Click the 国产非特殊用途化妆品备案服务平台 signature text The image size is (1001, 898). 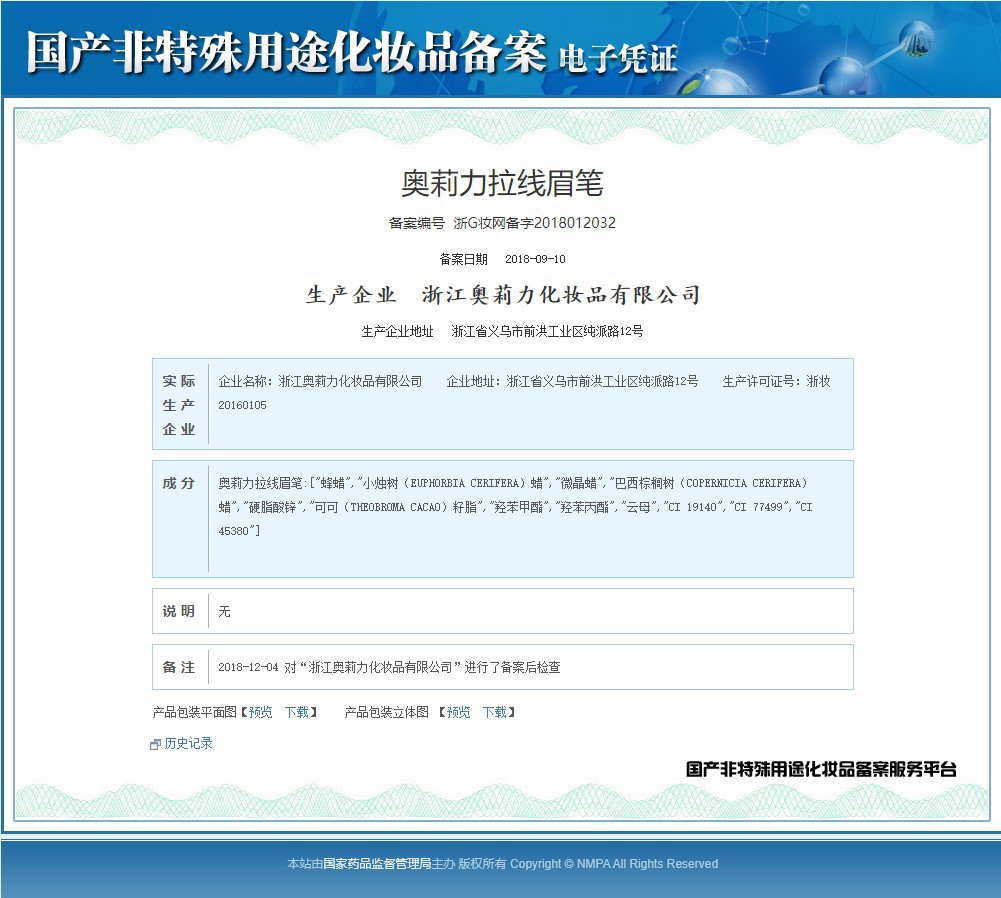tap(822, 769)
